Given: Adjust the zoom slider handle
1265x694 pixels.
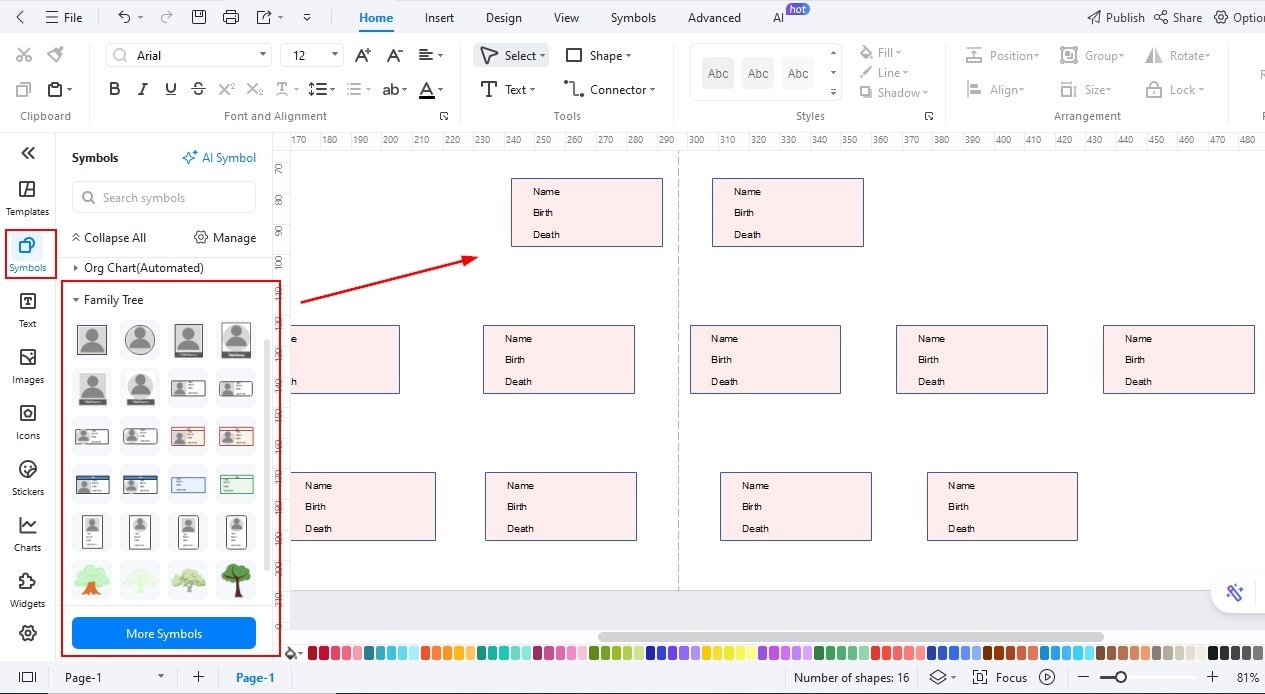Looking at the screenshot, I should point(1121,677).
